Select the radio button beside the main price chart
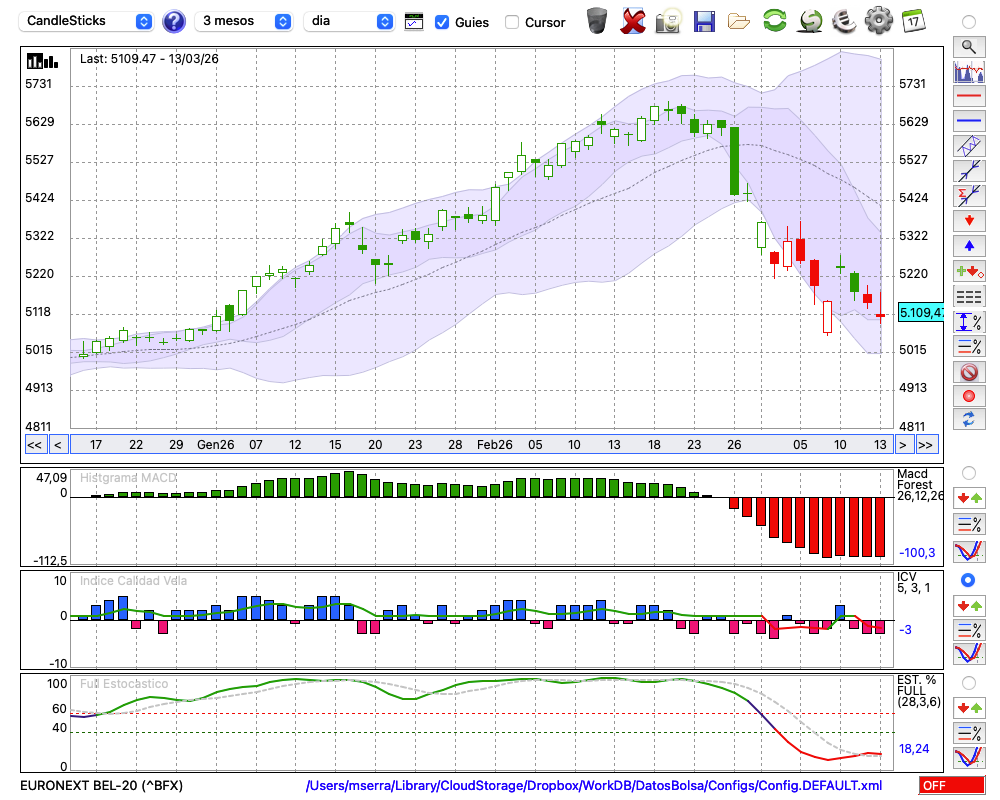 click(x=969, y=22)
